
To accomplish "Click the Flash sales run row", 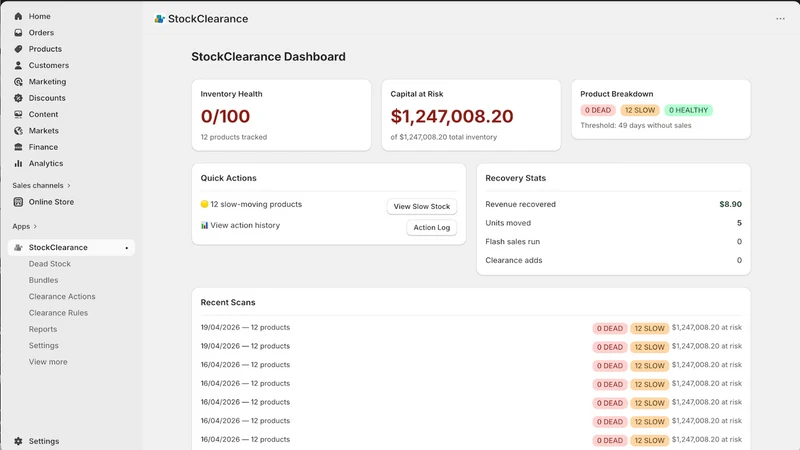I will (613, 242).
